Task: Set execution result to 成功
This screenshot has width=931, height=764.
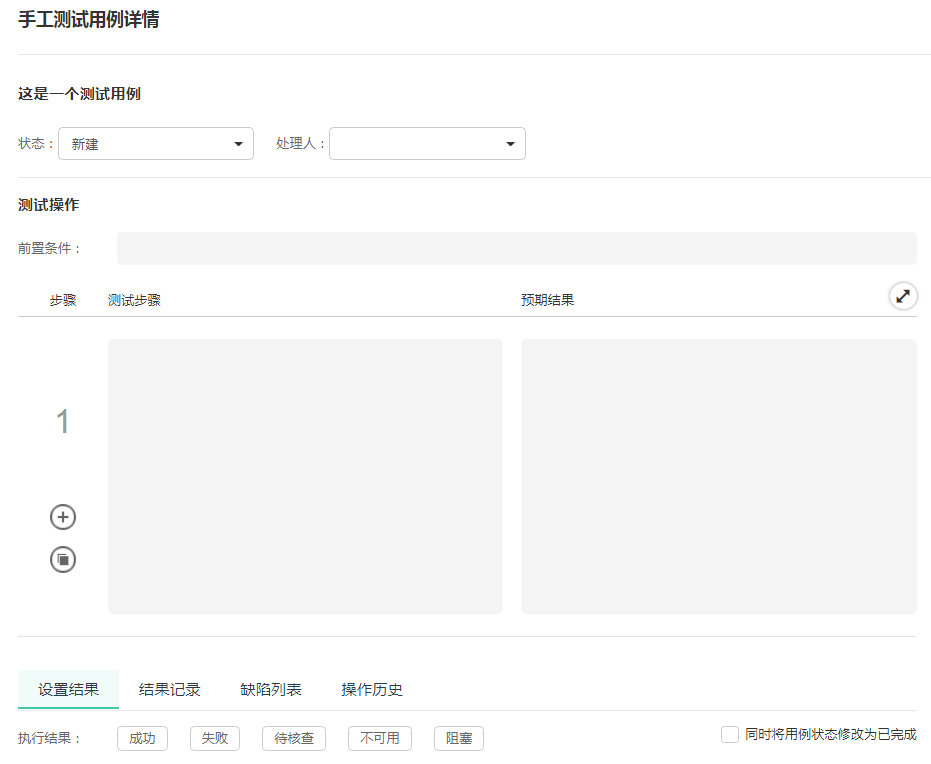Action: click(x=142, y=738)
